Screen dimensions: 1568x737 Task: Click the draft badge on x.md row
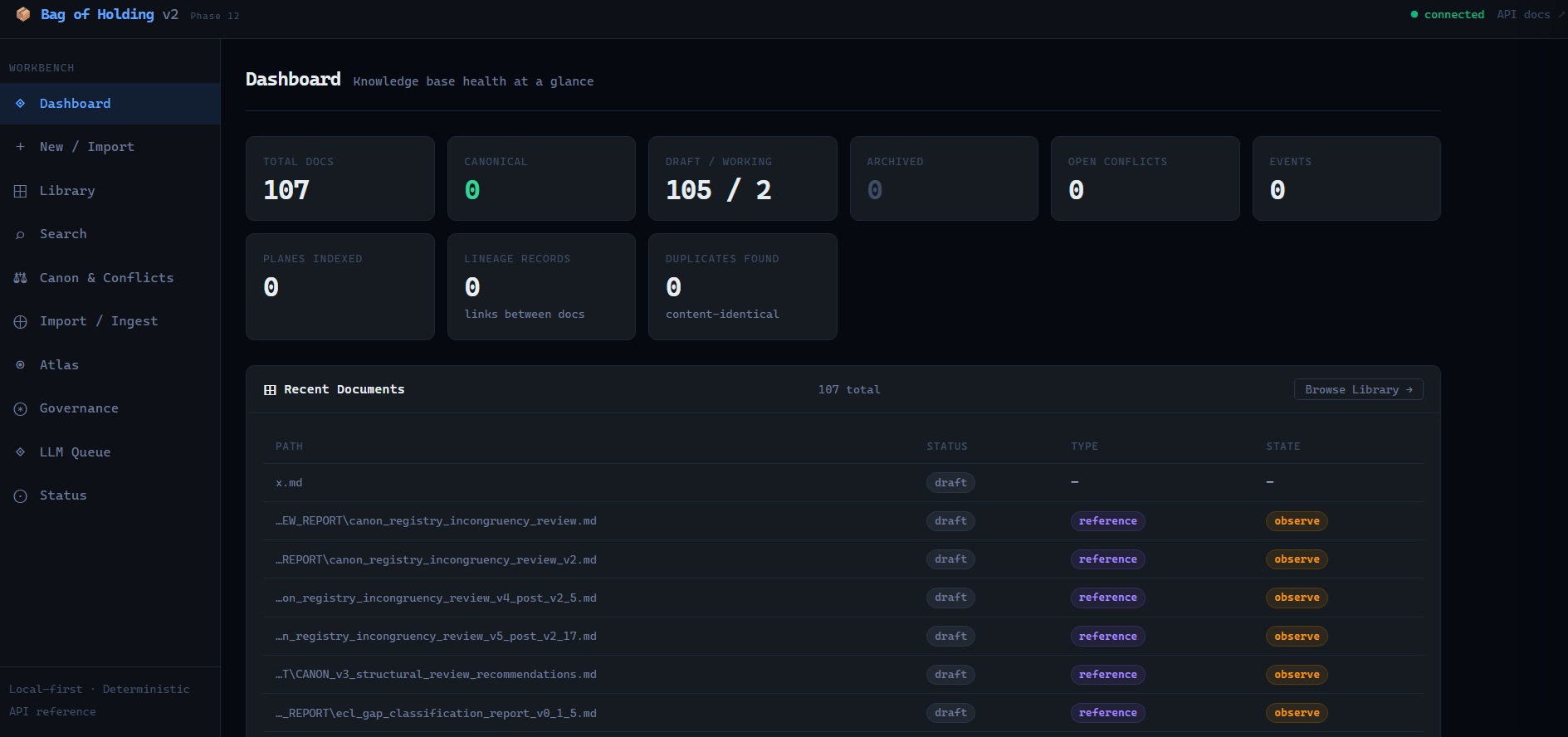(x=950, y=483)
